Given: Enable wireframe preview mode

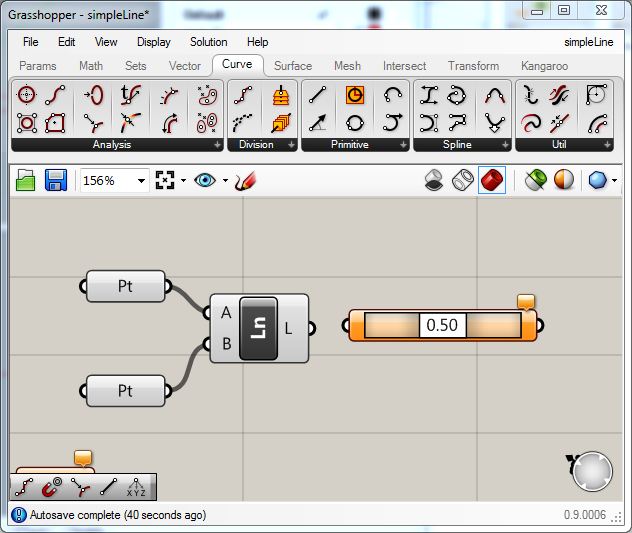Looking at the screenshot, I should pyautogui.click(x=463, y=180).
